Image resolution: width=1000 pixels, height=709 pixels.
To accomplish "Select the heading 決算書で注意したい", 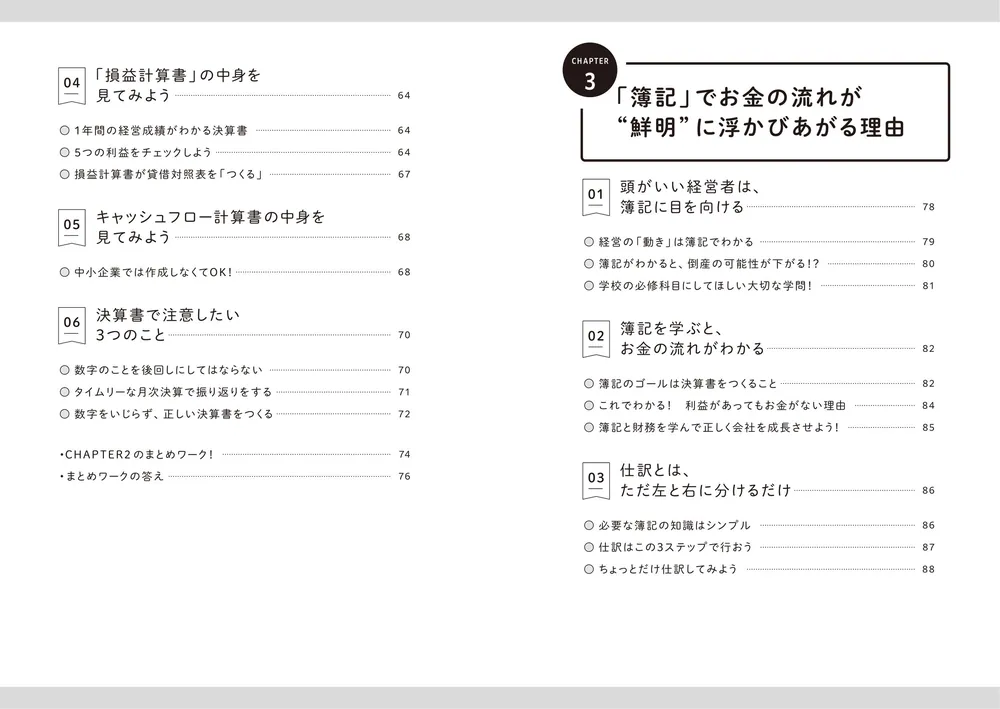I will tap(168, 315).
